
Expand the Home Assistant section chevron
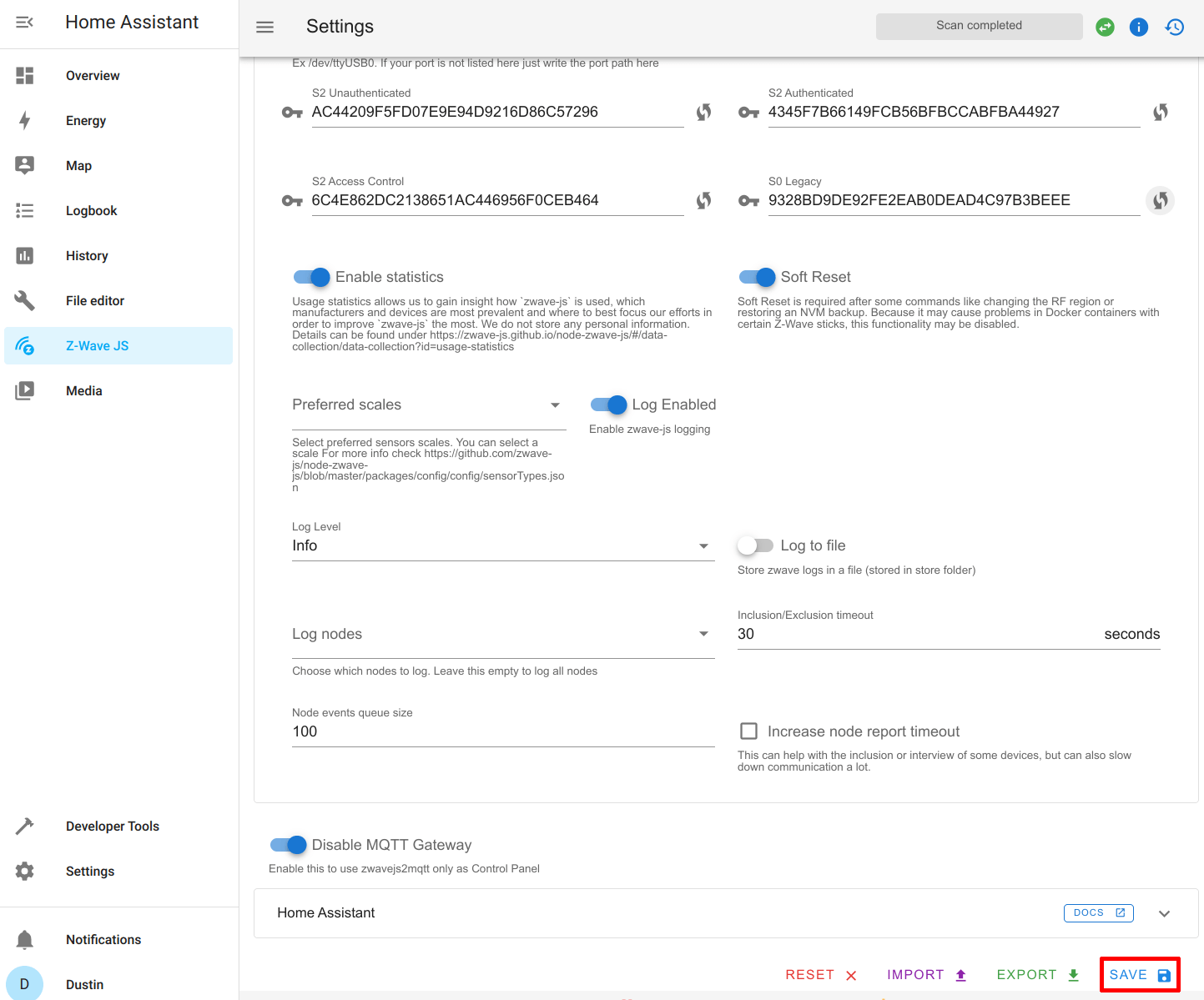pyautogui.click(x=1165, y=912)
